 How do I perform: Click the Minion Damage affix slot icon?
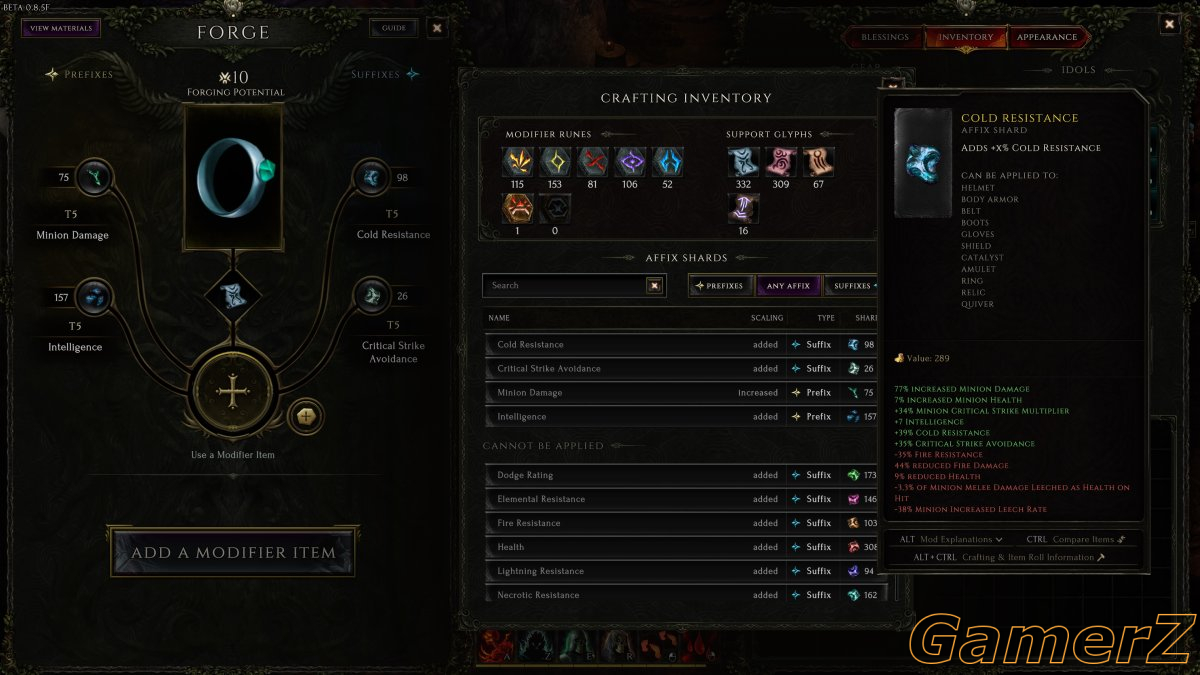pos(93,178)
